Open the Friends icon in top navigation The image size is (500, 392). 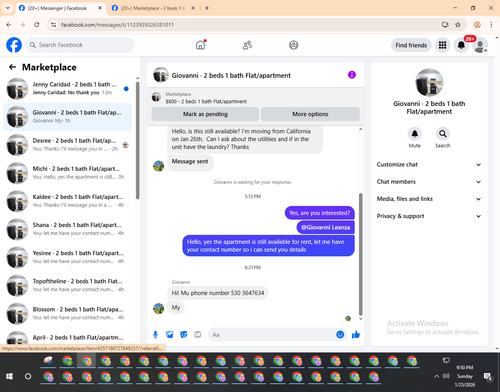[x=247, y=45]
